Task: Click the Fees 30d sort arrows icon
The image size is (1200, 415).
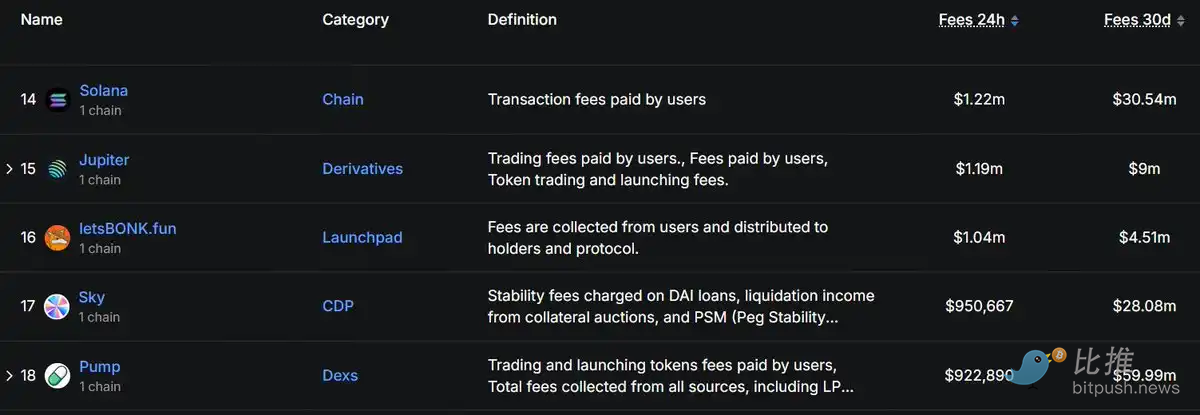Action: (x=1182, y=20)
